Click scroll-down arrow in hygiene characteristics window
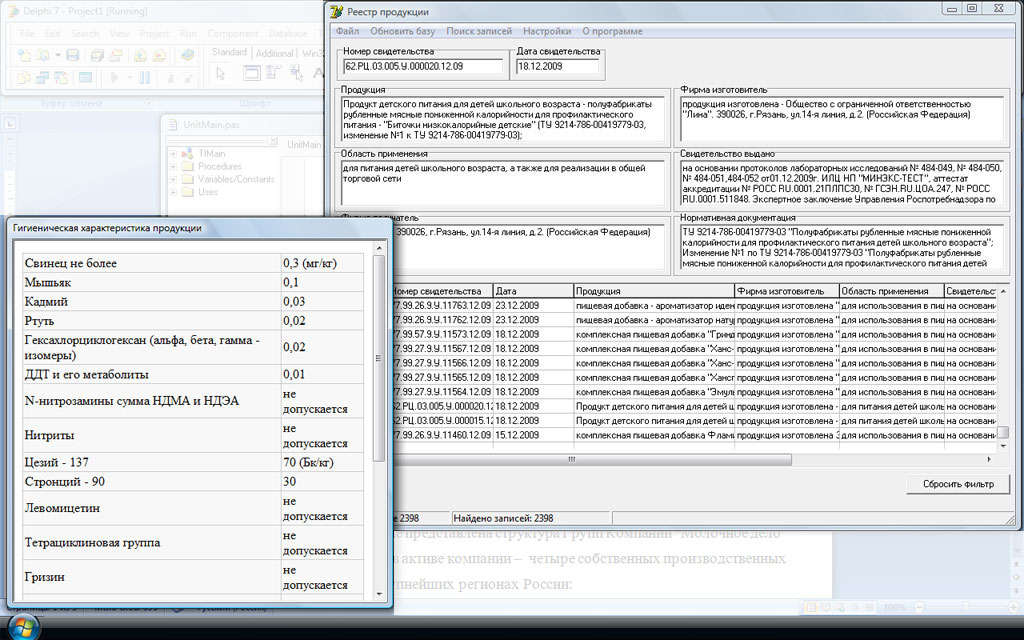Viewport: 1024px width, 640px height. coord(379,595)
